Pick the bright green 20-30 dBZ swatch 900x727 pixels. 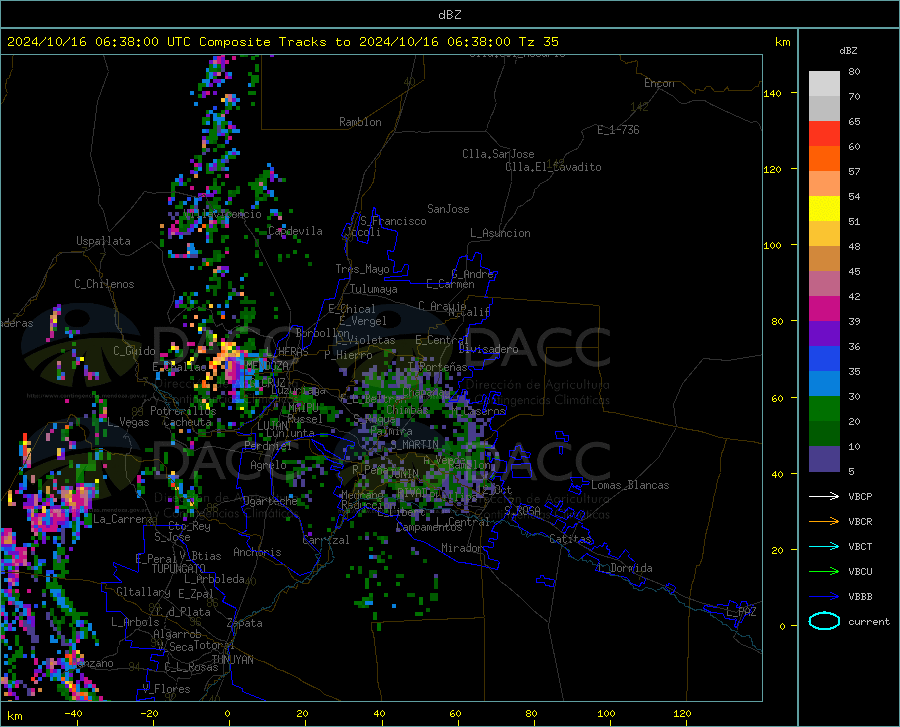pyautogui.click(x=824, y=409)
